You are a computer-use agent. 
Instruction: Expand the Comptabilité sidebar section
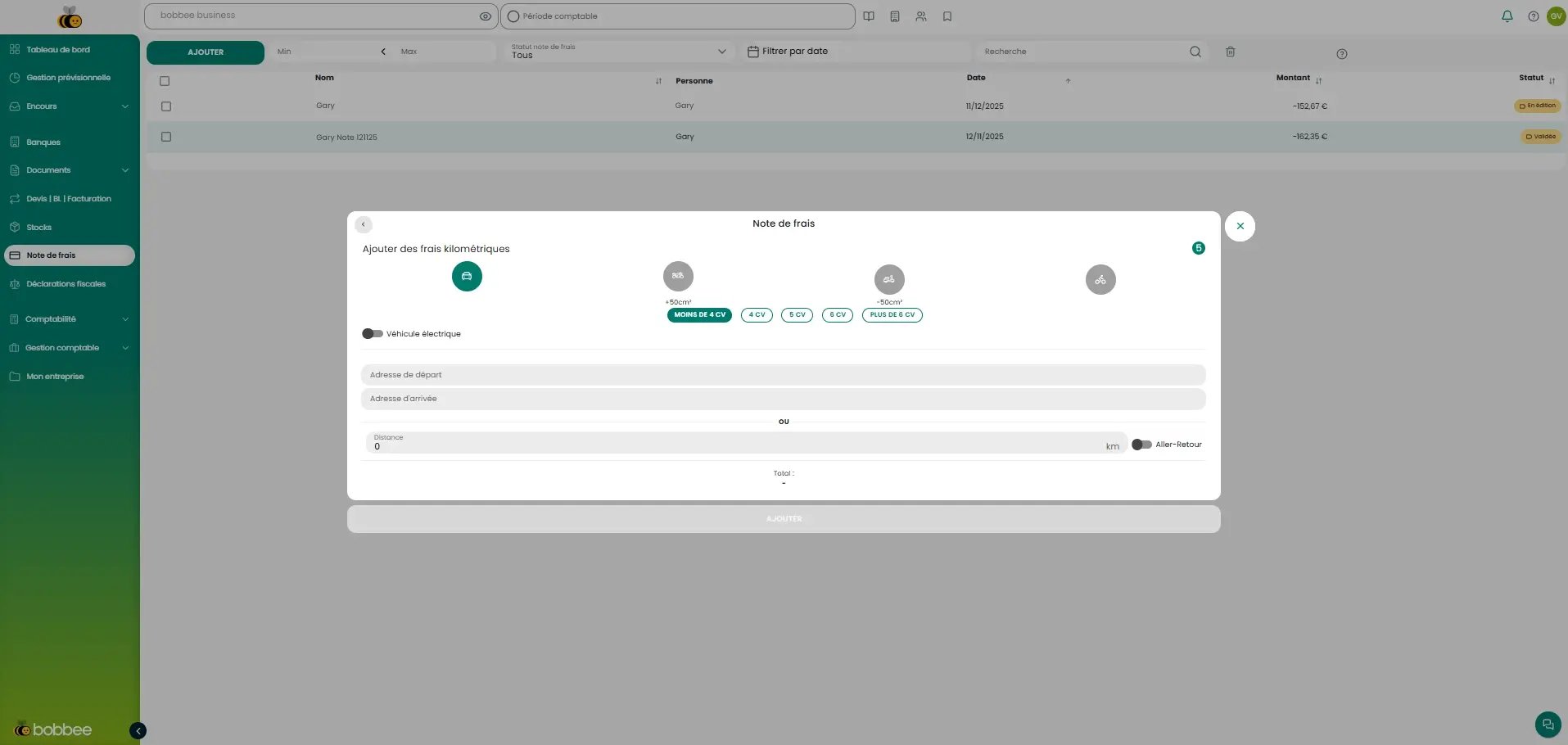tap(70, 319)
